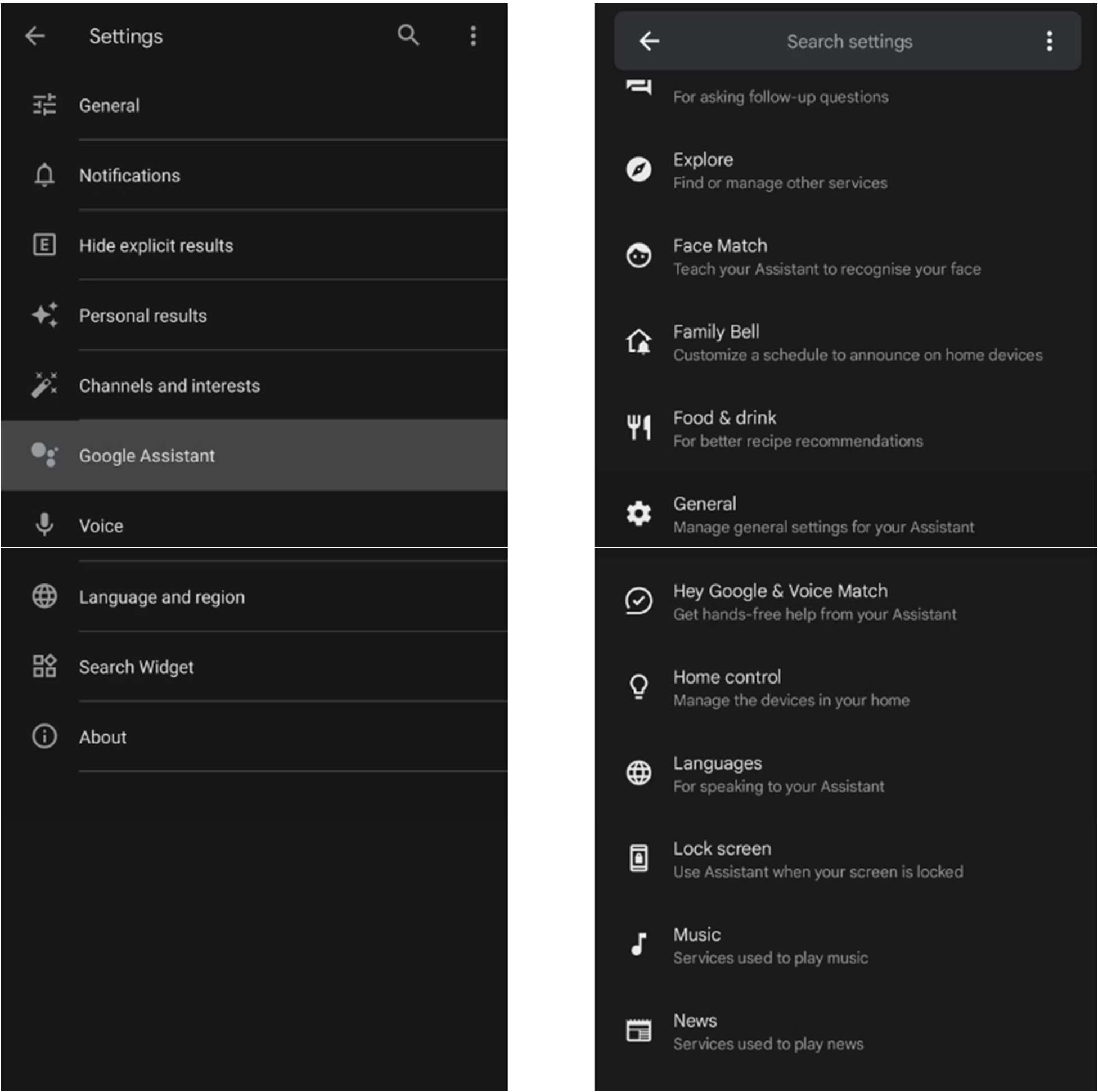The image size is (1098, 1092).
Task: Open overflow menu in Search settings bar
Action: coord(1049,41)
